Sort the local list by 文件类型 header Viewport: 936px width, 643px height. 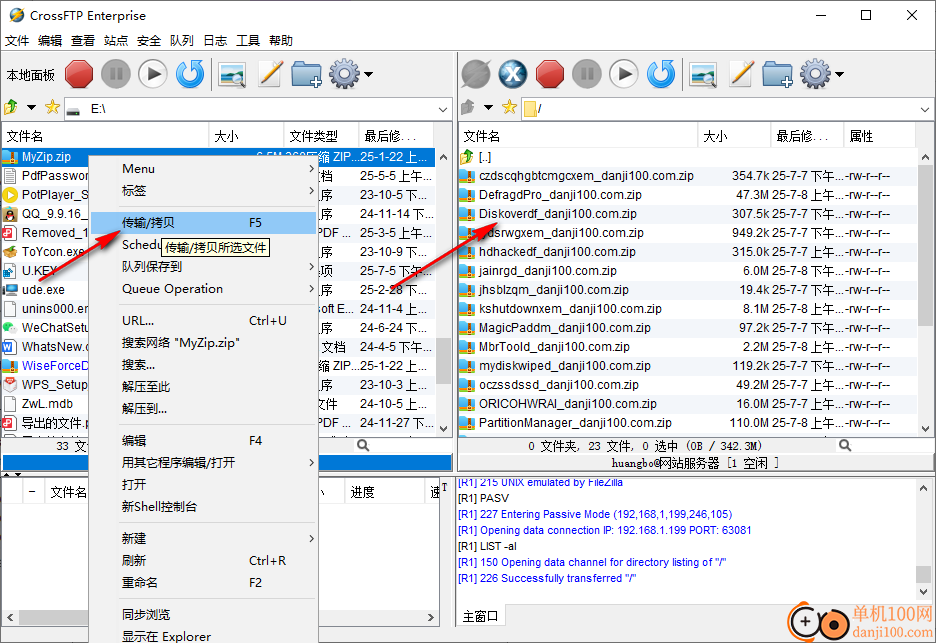pos(321,136)
